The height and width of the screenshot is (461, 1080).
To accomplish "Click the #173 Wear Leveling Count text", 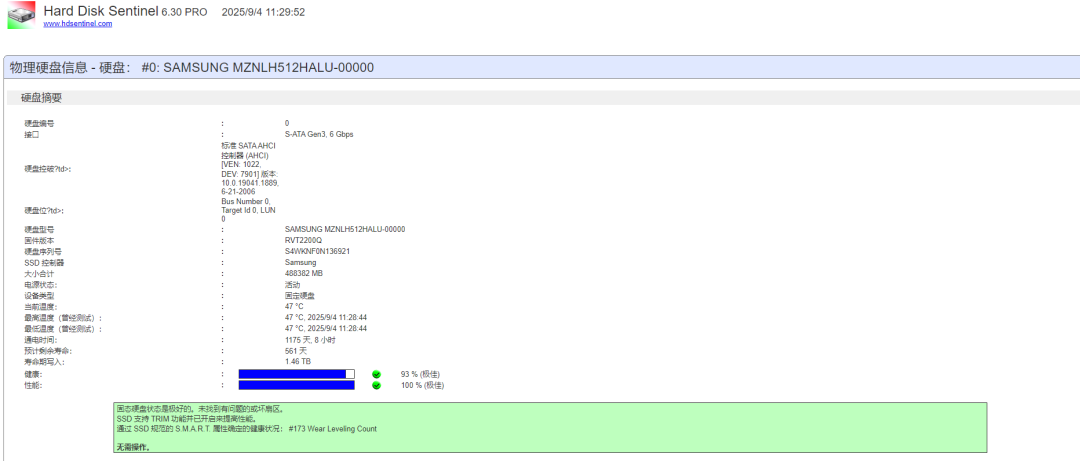I will (333, 429).
